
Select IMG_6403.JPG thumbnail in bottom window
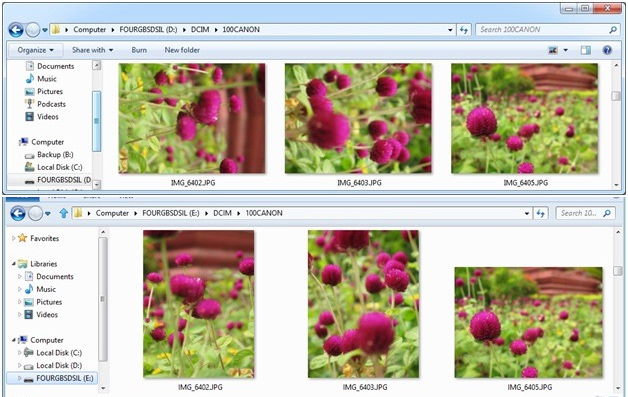pyautogui.click(x=364, y=304)
